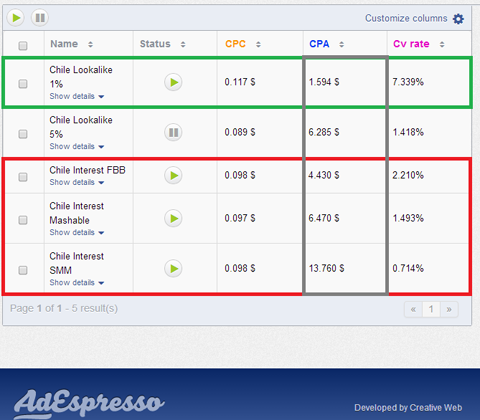
Task: Click the green play button in top toolbar
Action: [16, 17]
